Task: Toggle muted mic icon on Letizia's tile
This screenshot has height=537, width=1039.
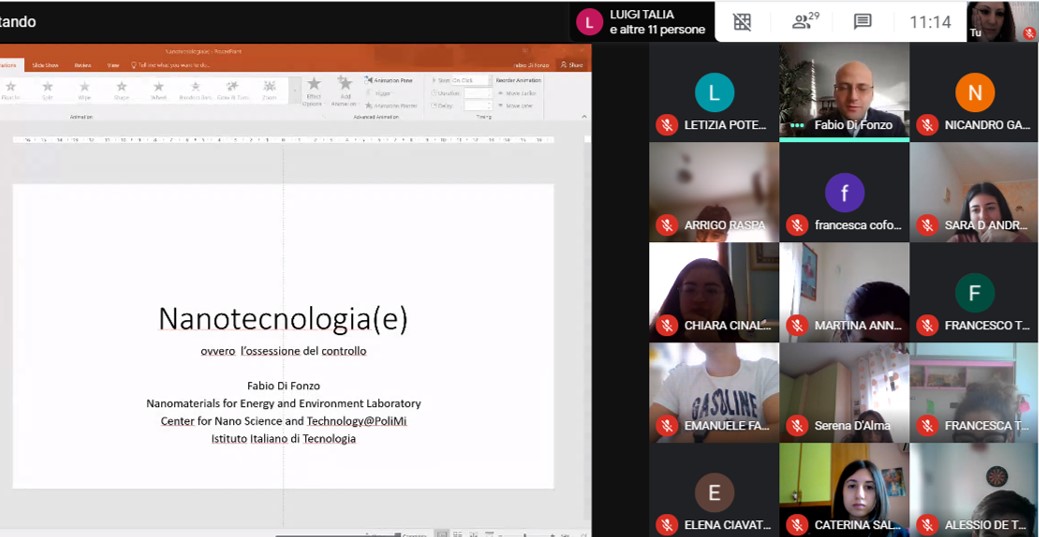Action: click(x=667, y=125)
